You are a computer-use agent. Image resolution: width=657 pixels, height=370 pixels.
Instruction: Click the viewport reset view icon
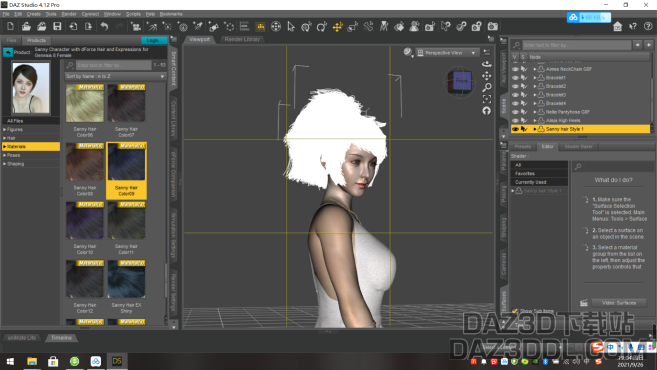tap(486, 111)
